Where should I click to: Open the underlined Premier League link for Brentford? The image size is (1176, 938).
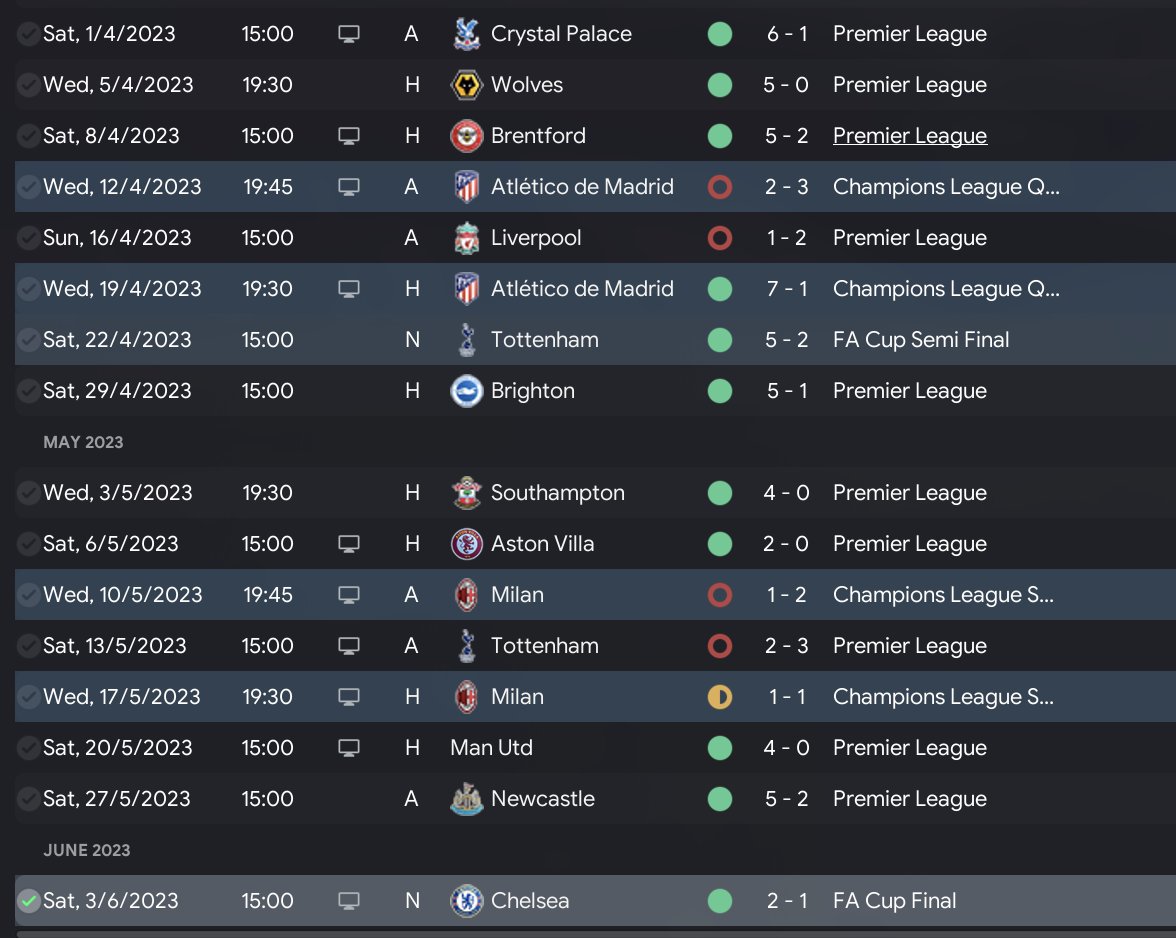click(909, 136)
